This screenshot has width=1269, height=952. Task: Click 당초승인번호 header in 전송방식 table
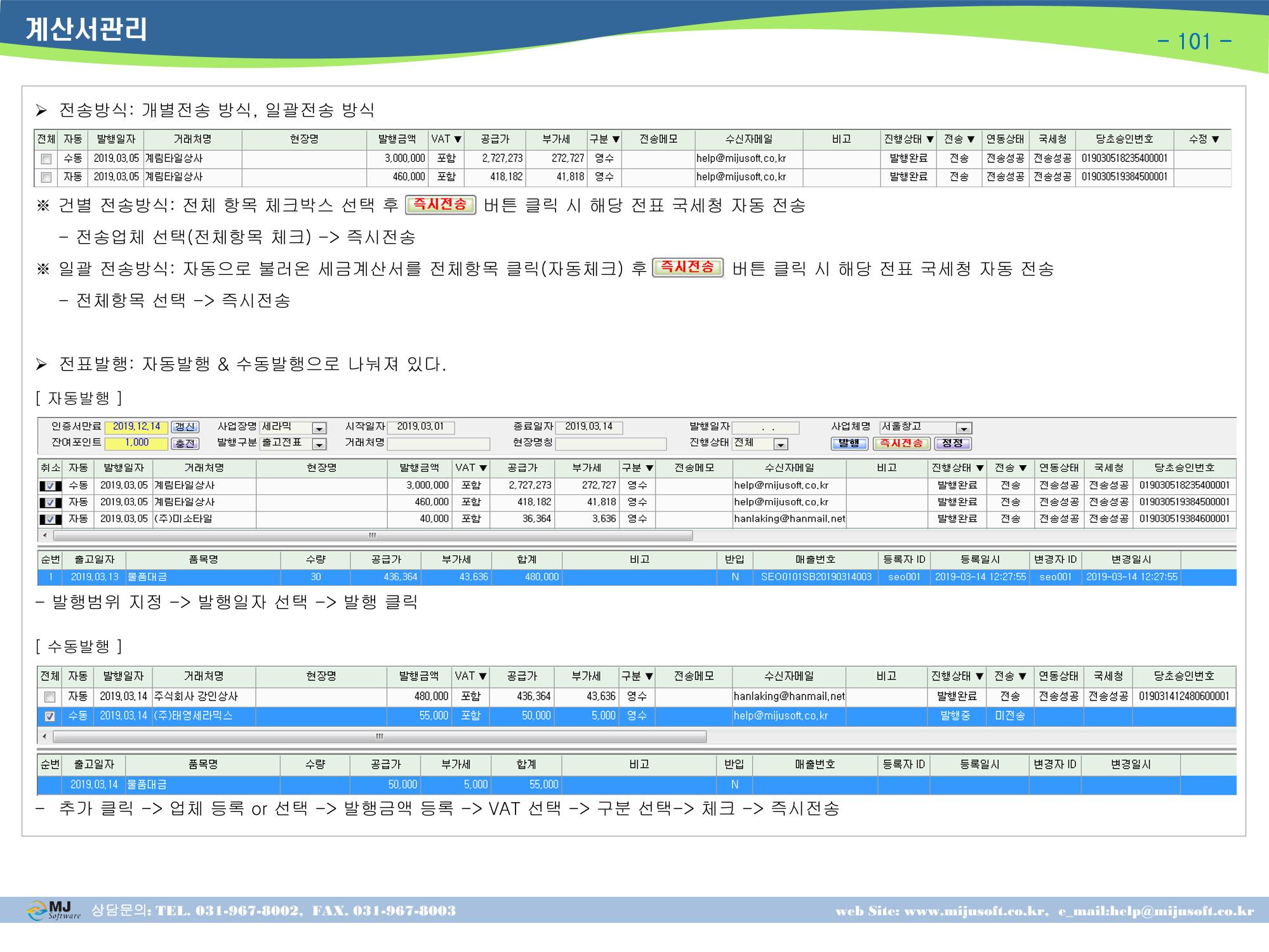click(x=1124, y=139)
